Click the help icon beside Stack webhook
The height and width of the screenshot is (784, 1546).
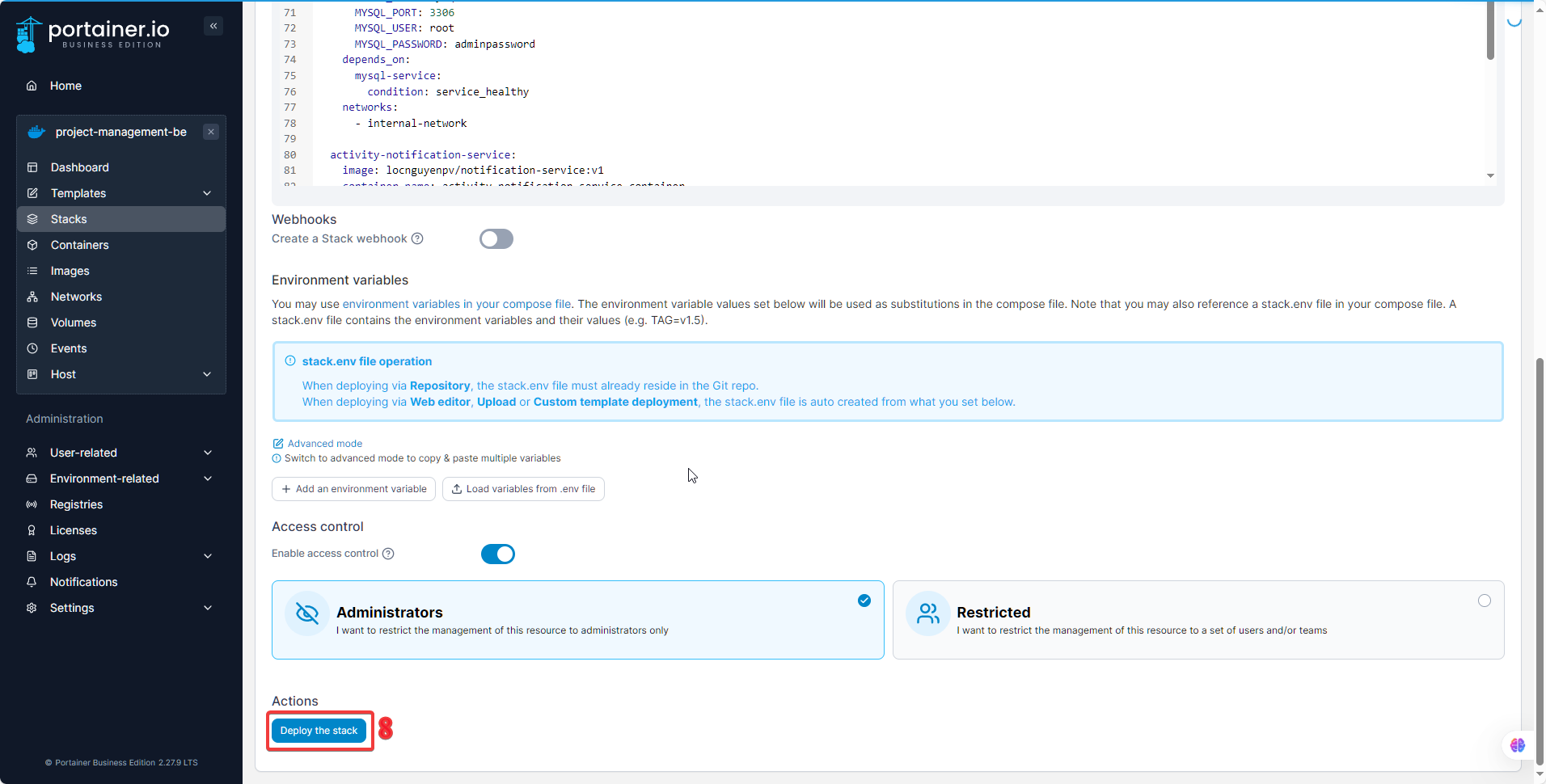point(417,238)
